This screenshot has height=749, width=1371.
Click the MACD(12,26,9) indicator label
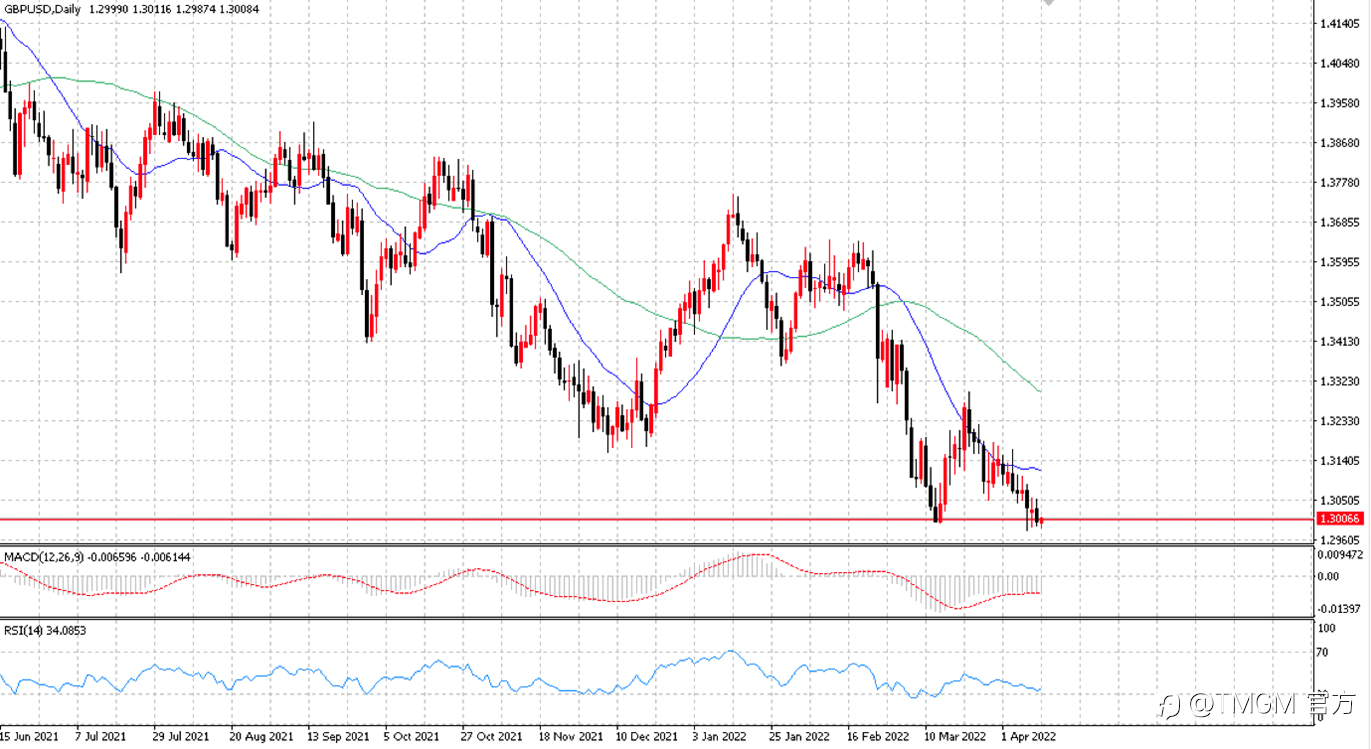click(44, 555)
